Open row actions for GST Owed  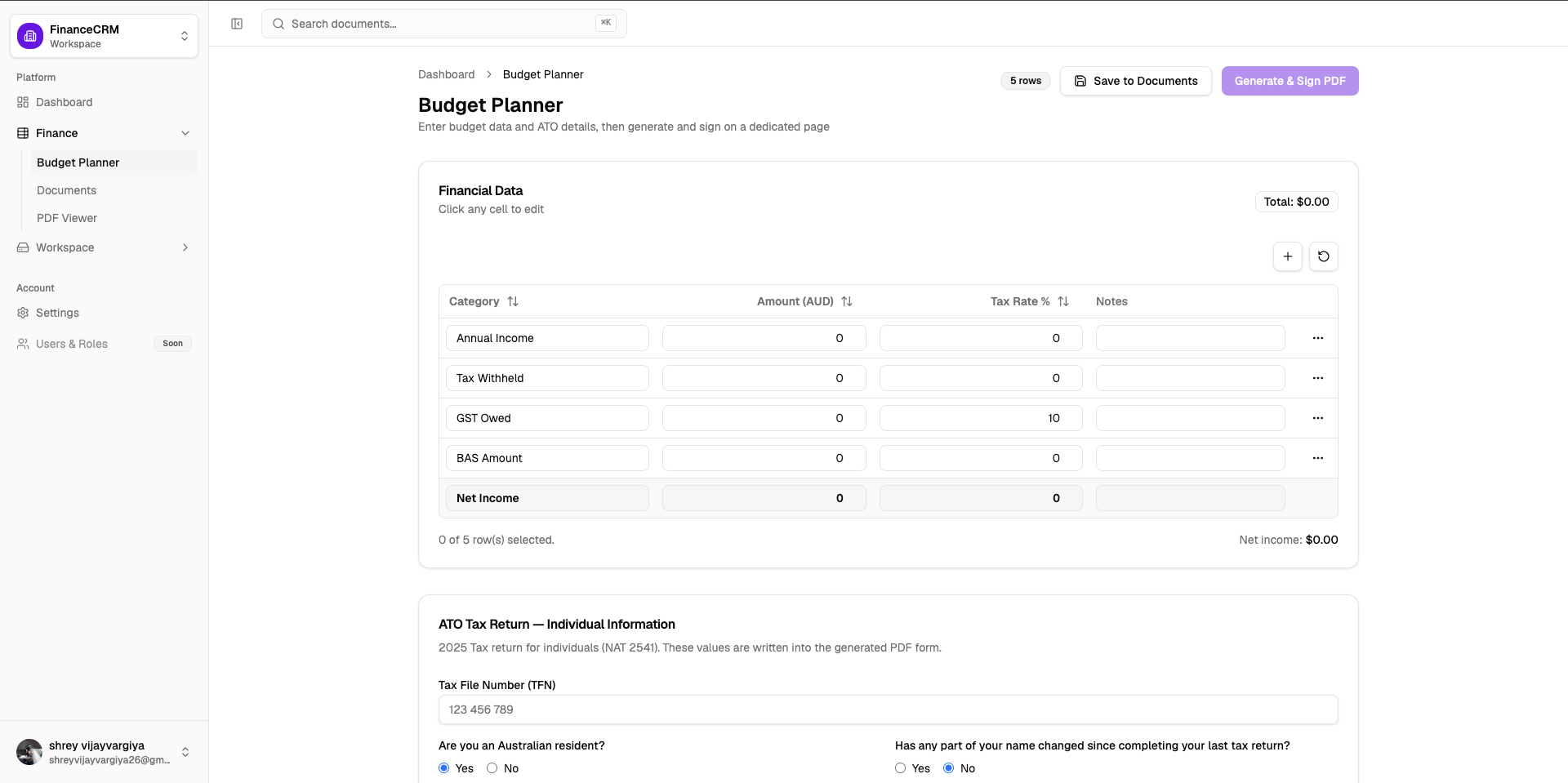1317,418
